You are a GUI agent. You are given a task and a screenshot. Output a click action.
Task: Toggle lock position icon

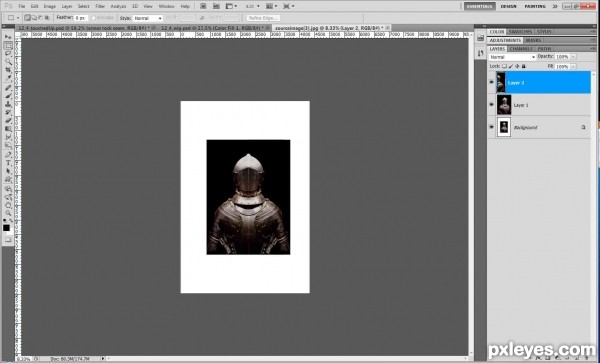tap(517, 66)
